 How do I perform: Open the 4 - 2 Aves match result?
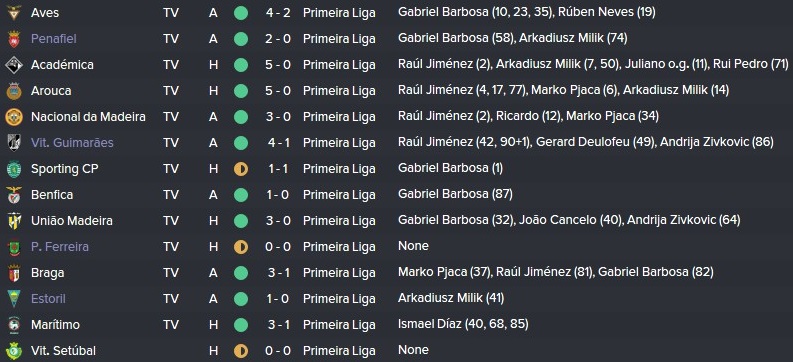(x=278, y=13)
